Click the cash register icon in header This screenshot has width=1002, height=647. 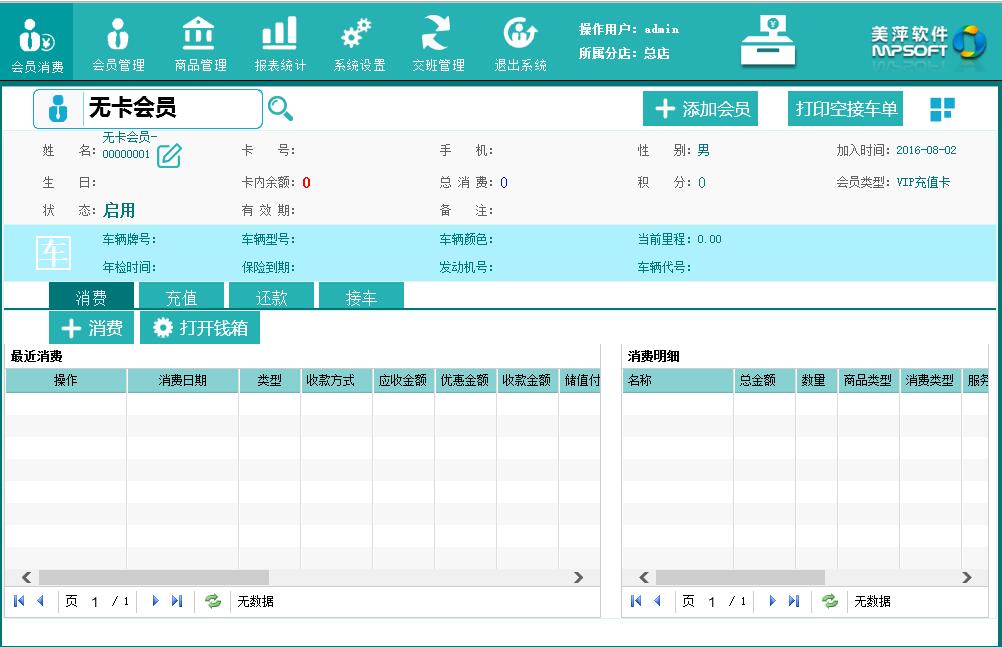[x=768, y=42]
